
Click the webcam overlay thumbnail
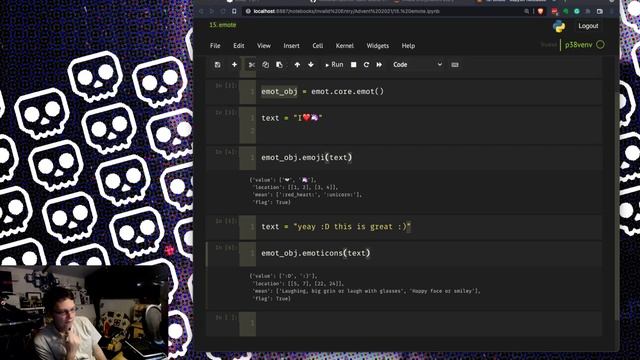84,313
